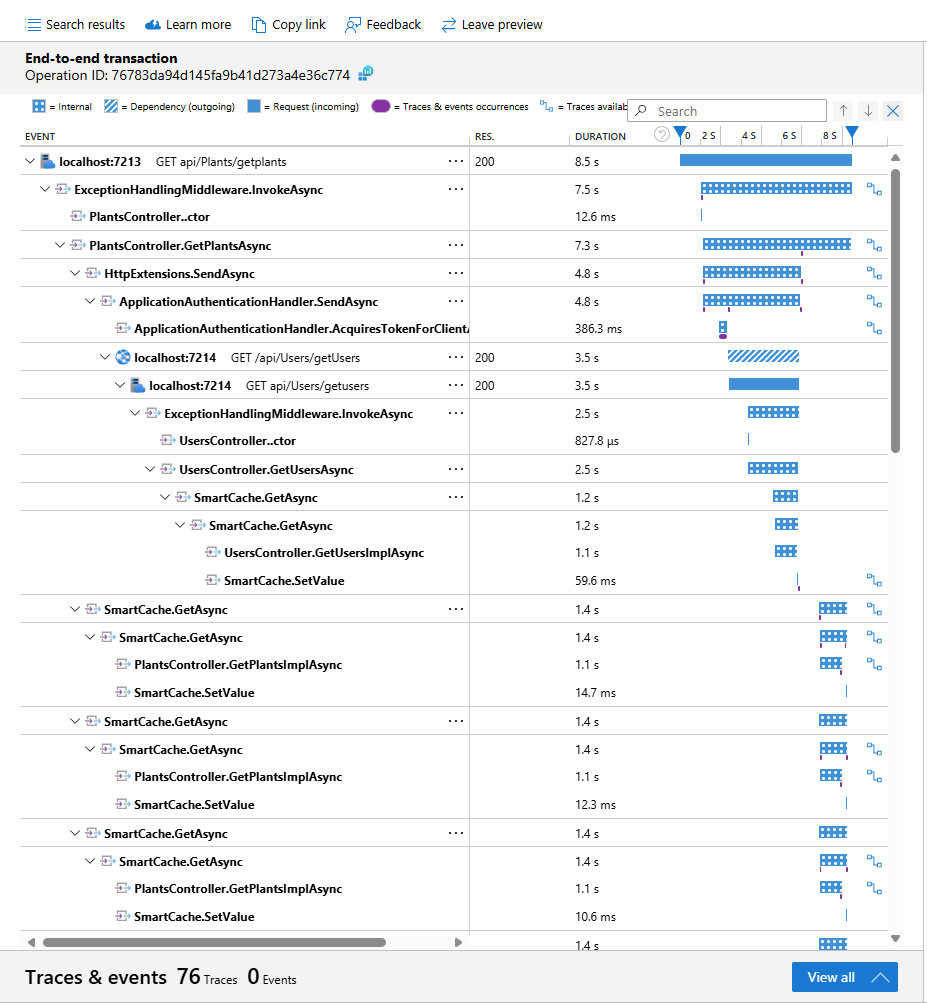Click the horizontal scrollbar under the events
This screenshot has height=1003, width=927.
[x=214, y=942]
